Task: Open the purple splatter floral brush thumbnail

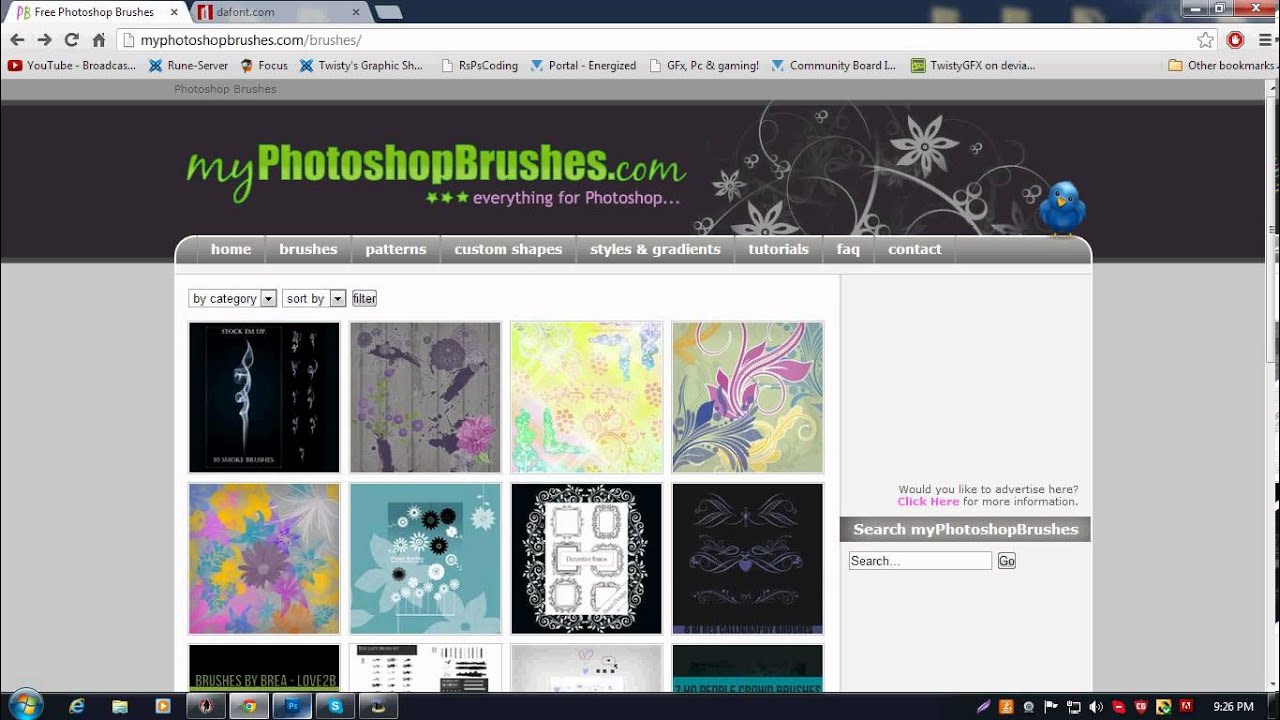Action: click(x=425, y=397)
